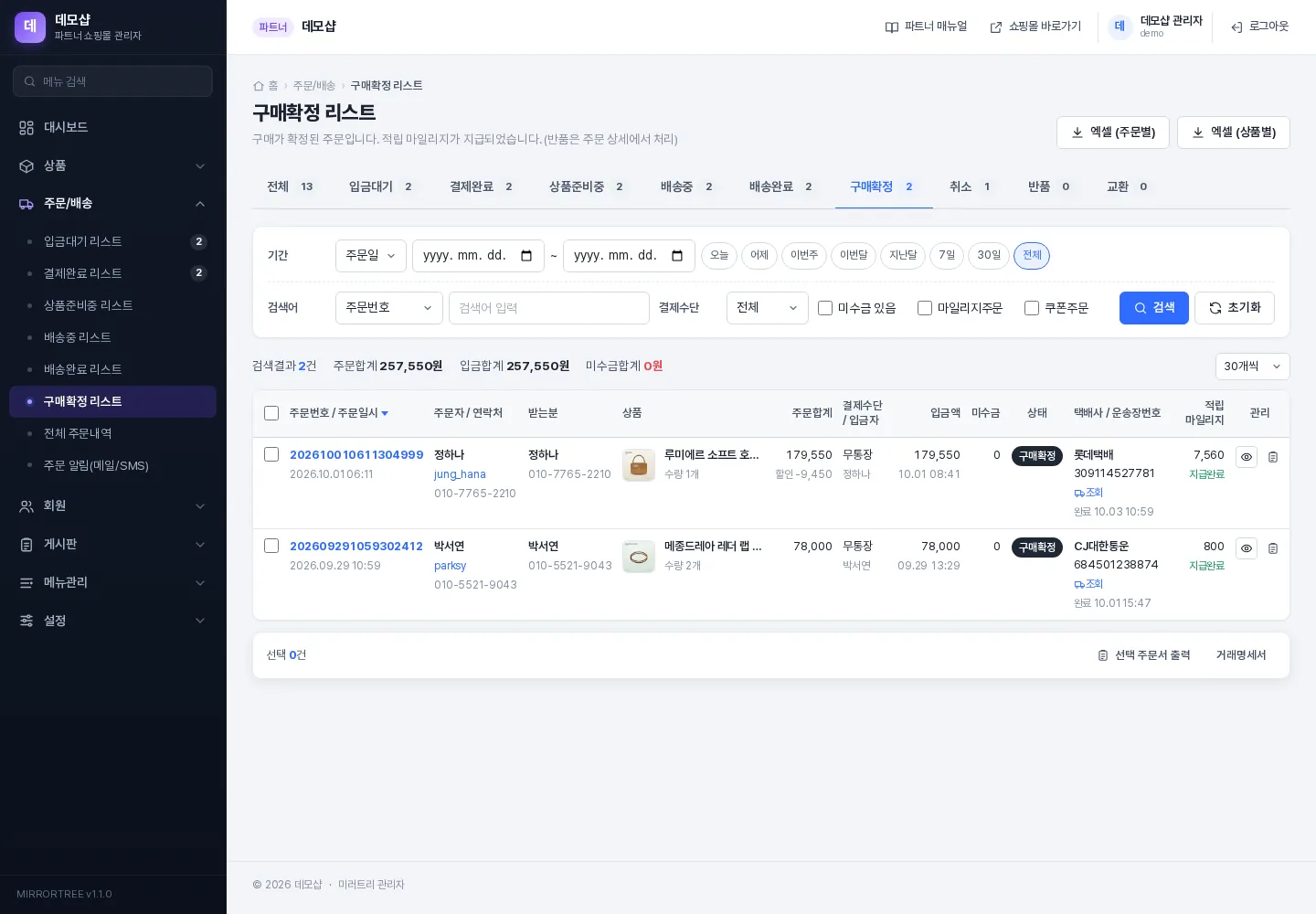This screenshot has height=914, width=1316.
Task: View order 202609291059302412 via eye icon
Action: click(1247, 548)
